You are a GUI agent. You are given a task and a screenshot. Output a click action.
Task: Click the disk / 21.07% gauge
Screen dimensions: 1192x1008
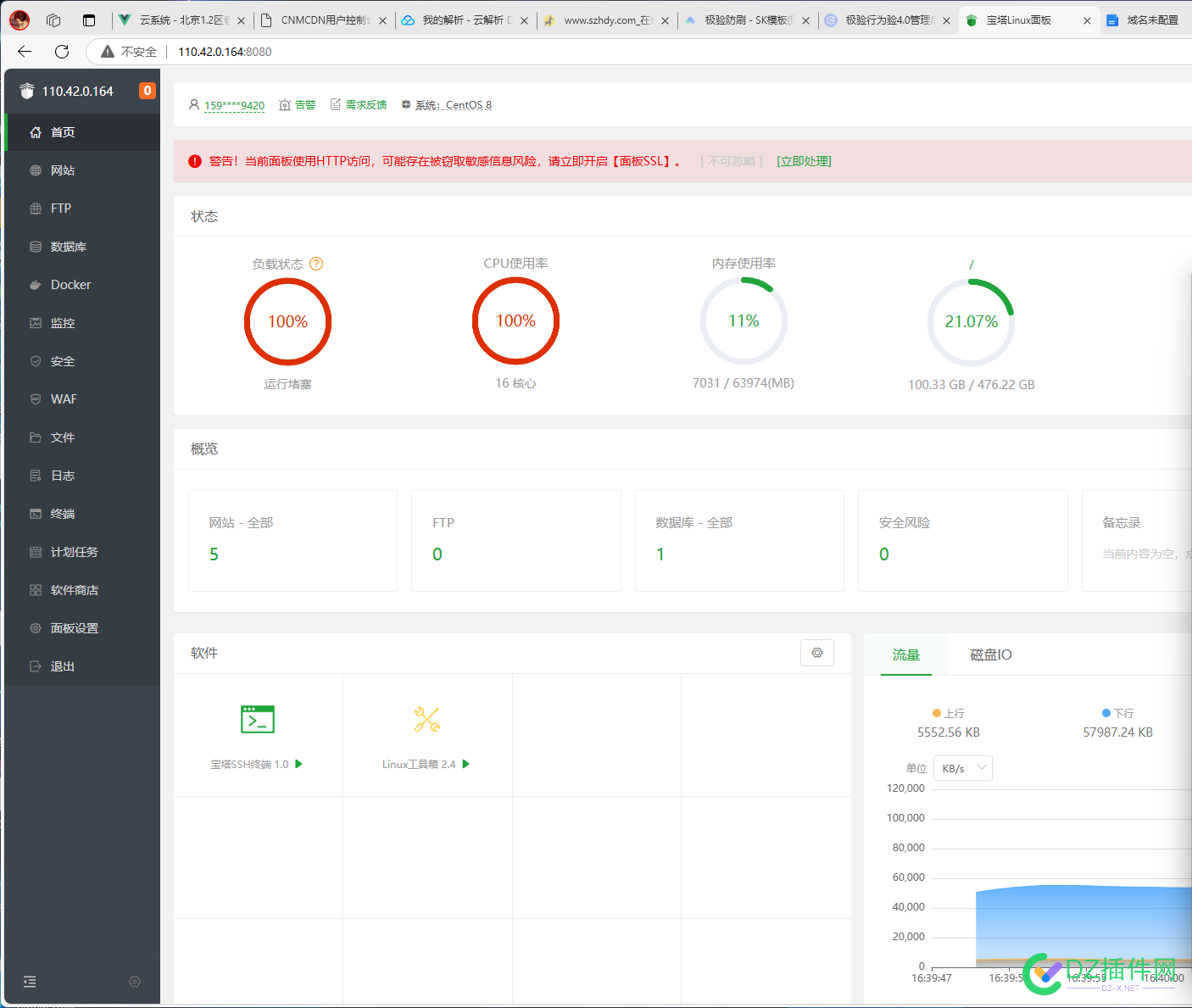coord(972,321)
